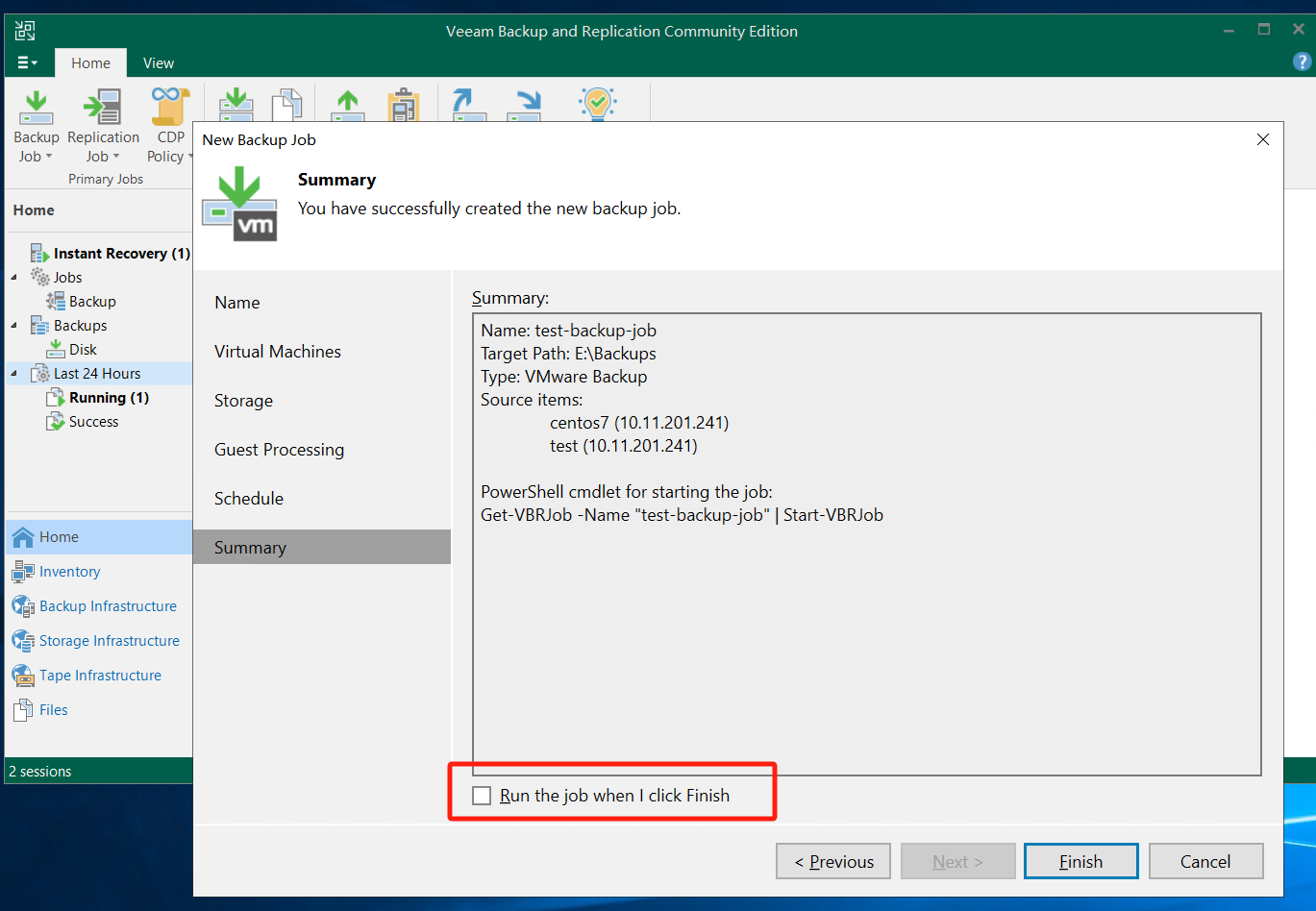1316x911 pixels.
Task: Click the Inventory icon in the navigation pane
Action: point(23,572)
